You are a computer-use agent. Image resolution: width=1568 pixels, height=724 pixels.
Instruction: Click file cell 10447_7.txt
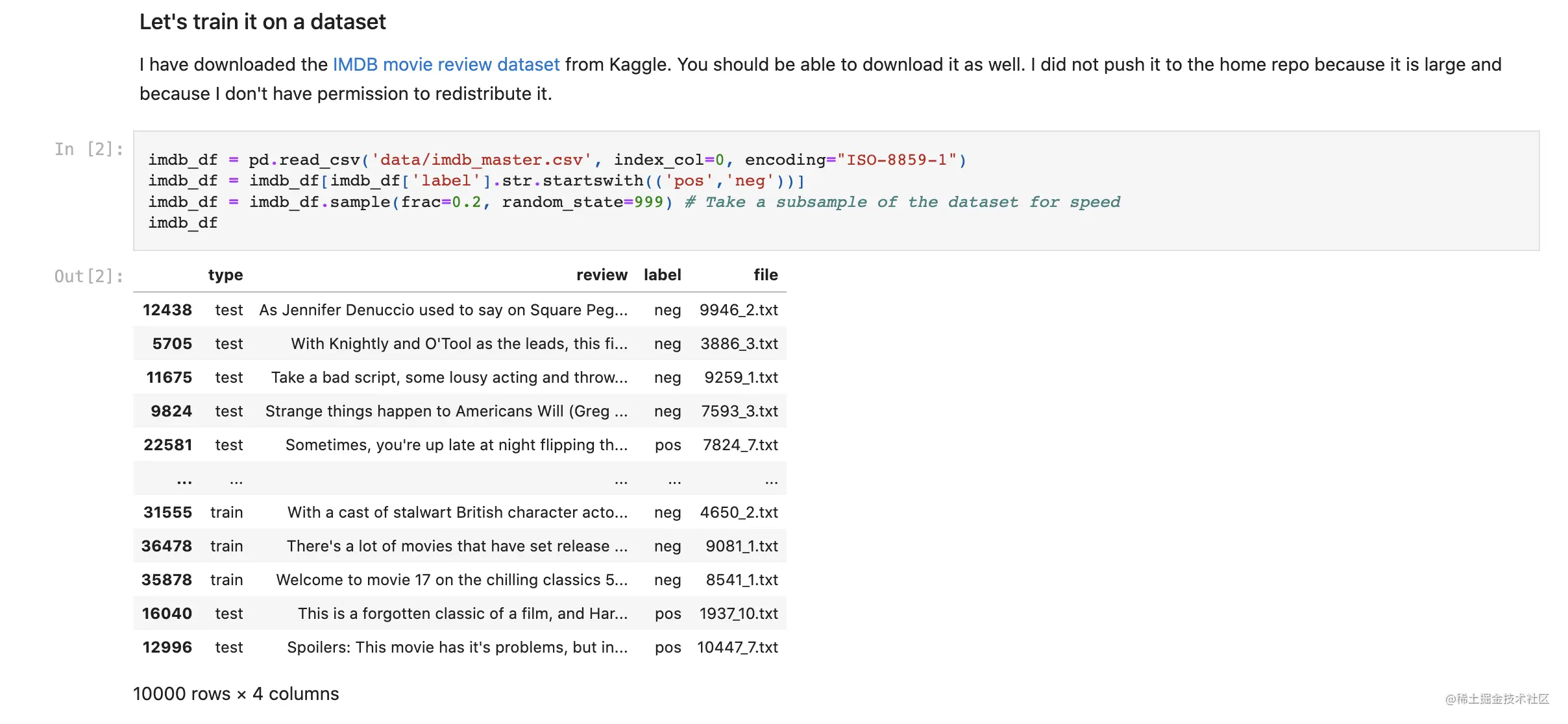click(737, 647)
